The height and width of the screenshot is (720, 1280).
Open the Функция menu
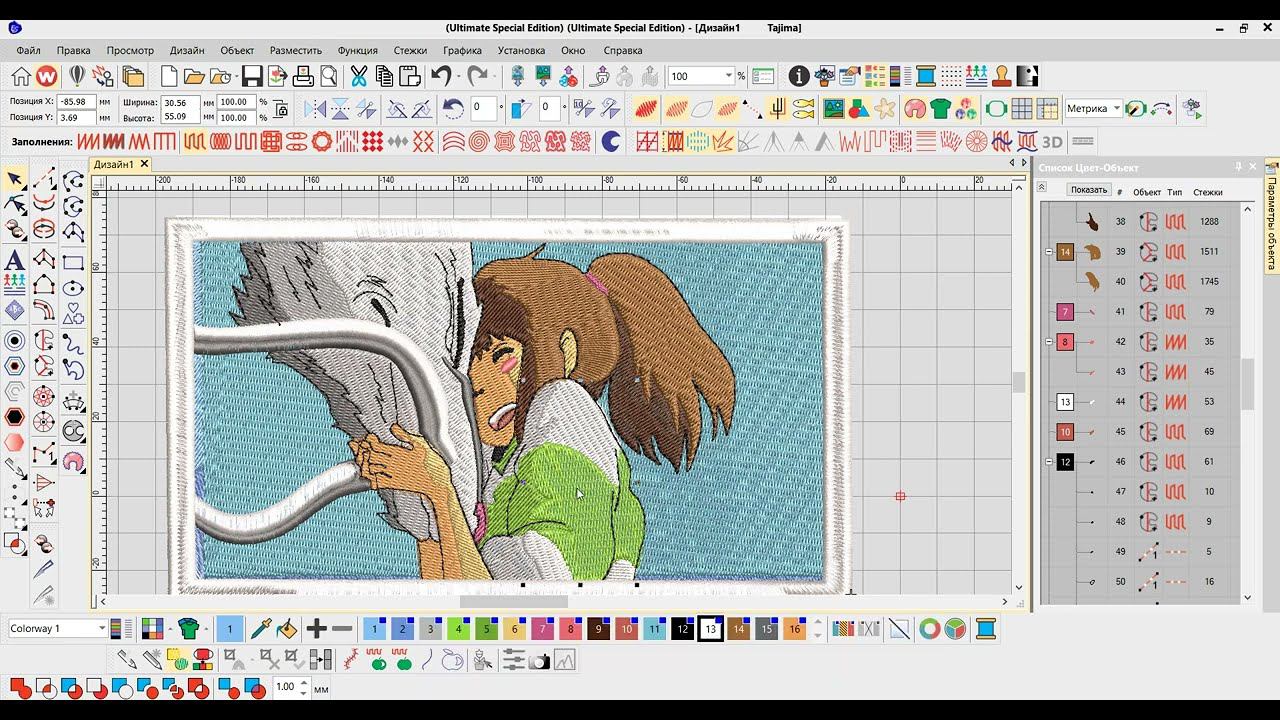pyautogui.click(x=357, y=50)
